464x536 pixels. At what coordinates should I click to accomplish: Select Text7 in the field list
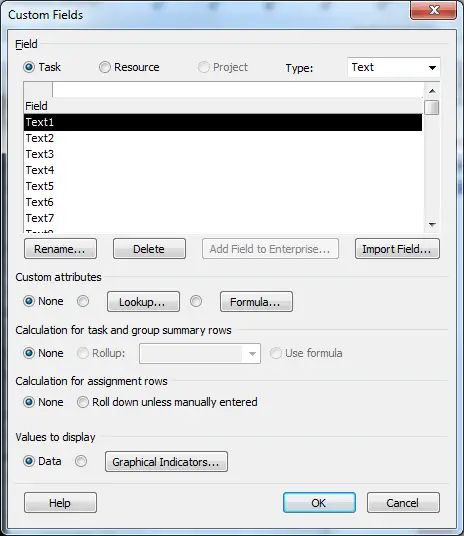[223, 218]
